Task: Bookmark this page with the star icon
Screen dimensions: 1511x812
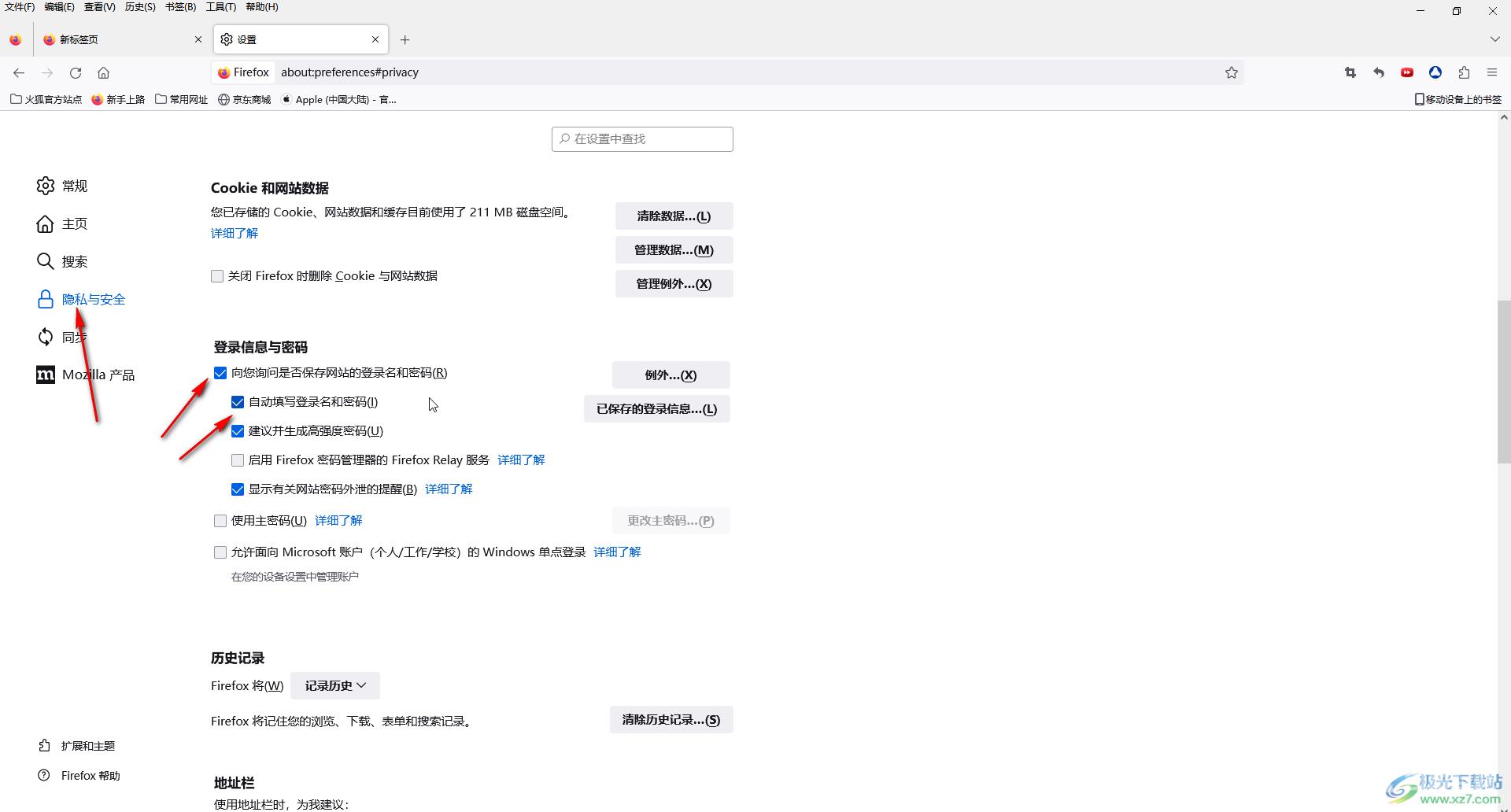Action: pos(1232,72)
